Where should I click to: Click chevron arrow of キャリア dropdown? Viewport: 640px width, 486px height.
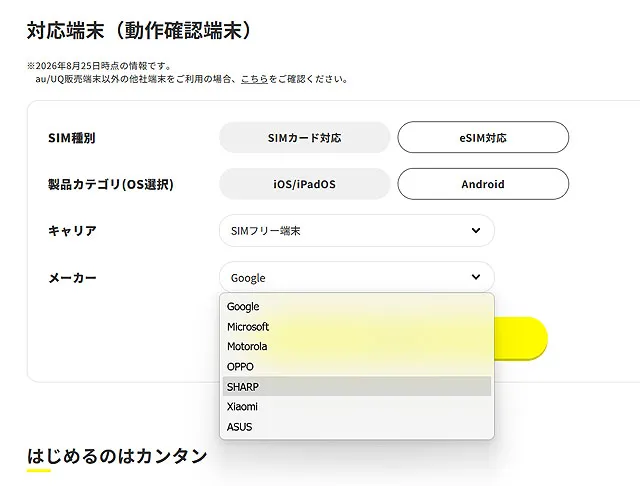[476, 231]
